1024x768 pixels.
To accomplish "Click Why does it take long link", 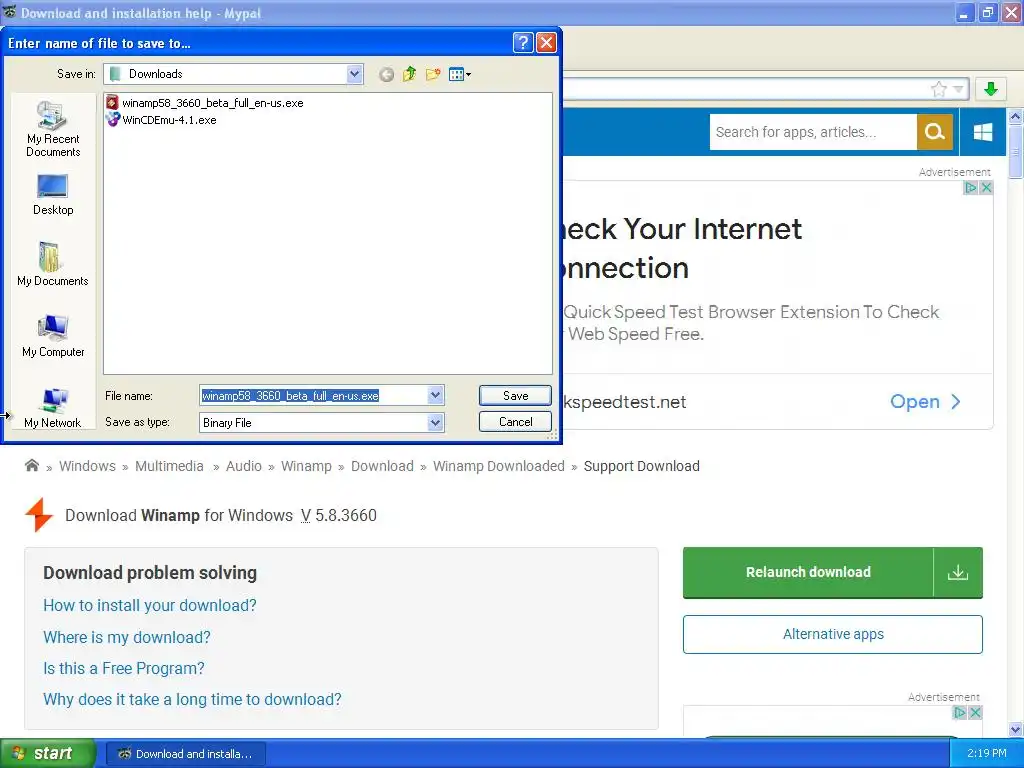I will tap(192, 699).
